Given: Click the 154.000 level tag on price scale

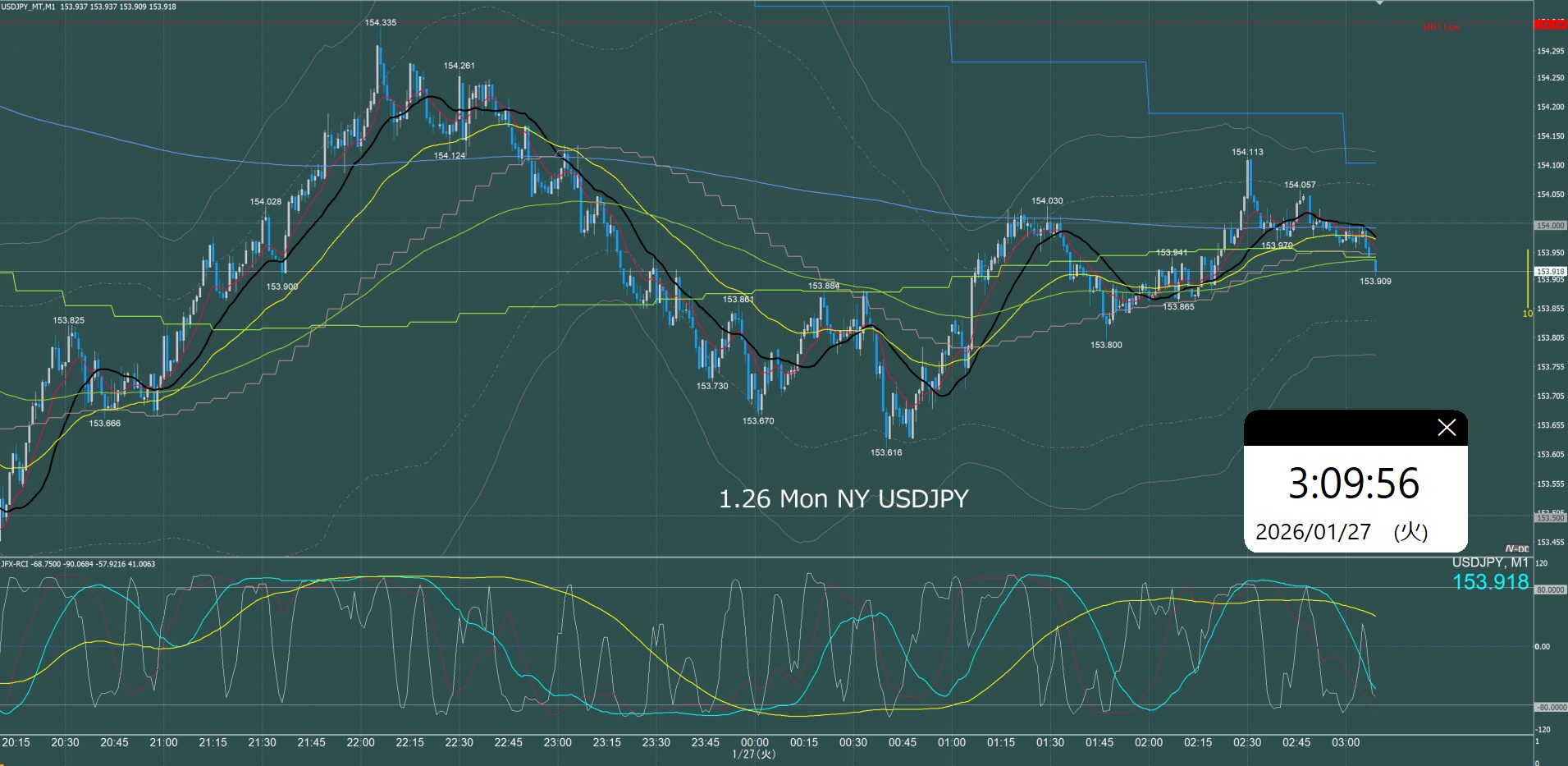Looking at the screenshot, I should [1549, 225].
